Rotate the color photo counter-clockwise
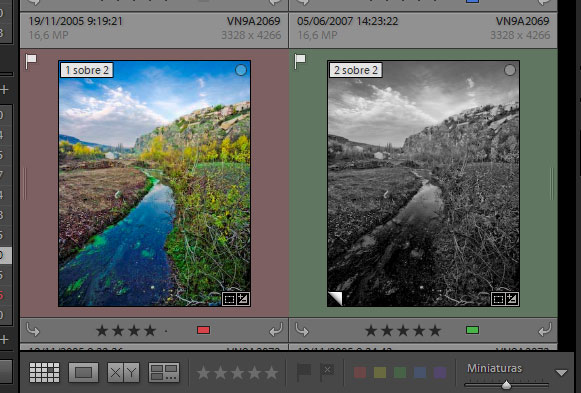581x393 pixels. pyautogui.click(x=33, y=329)
